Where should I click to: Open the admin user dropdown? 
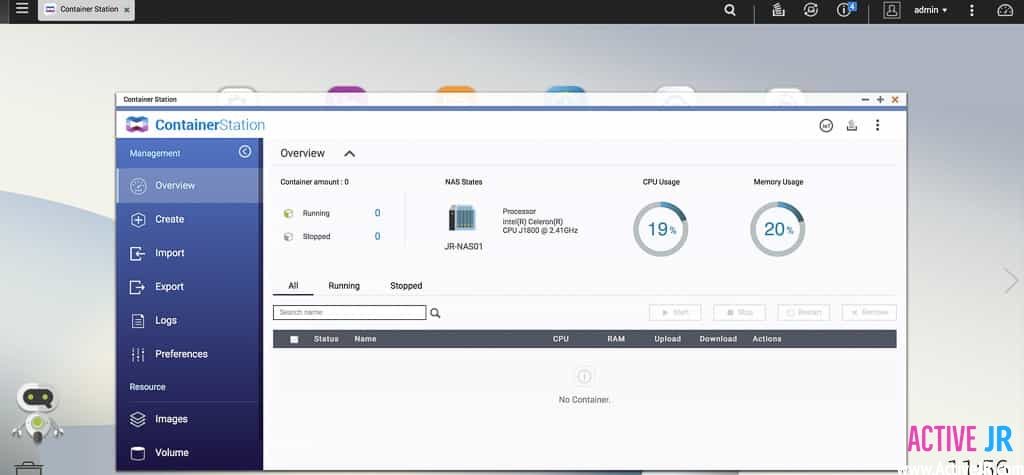[930, 10]
